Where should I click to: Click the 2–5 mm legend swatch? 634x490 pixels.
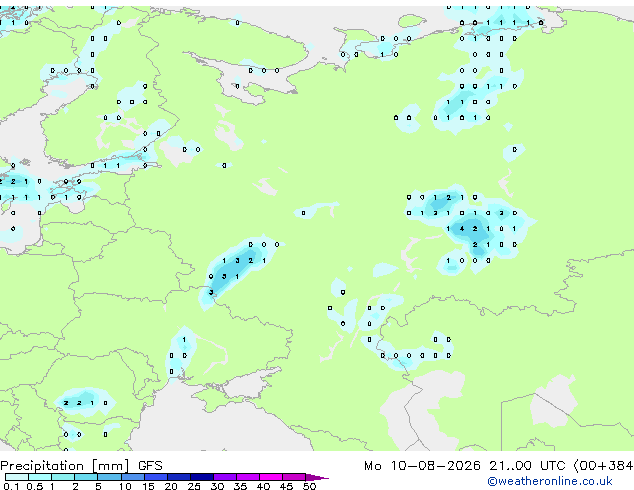pyautogui.click(x=86, y=477)
